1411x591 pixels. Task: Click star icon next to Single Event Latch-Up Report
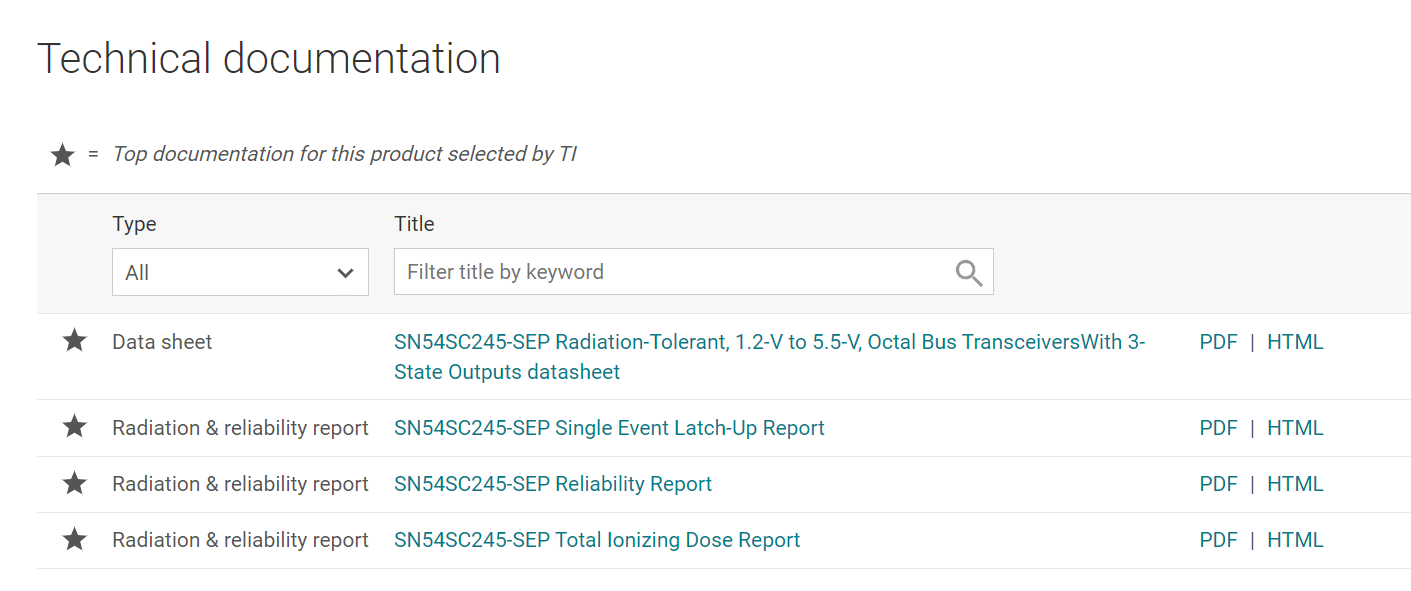(74, 428)
